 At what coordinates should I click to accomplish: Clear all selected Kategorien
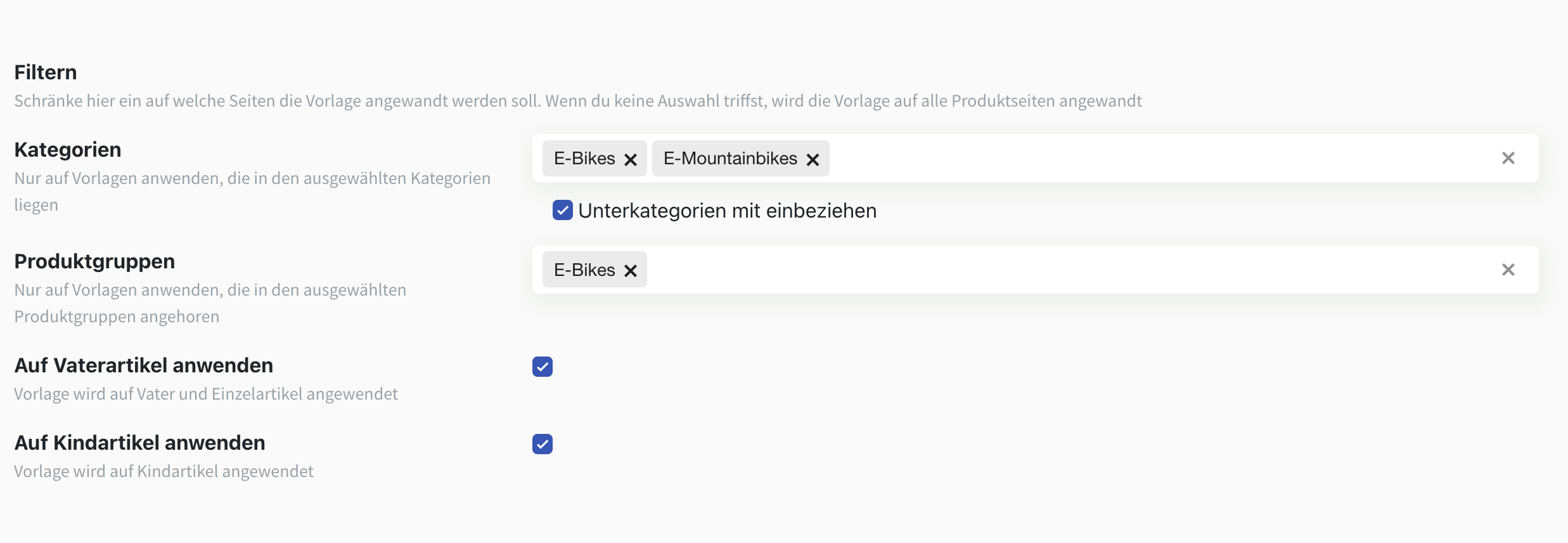(1508, 158)
